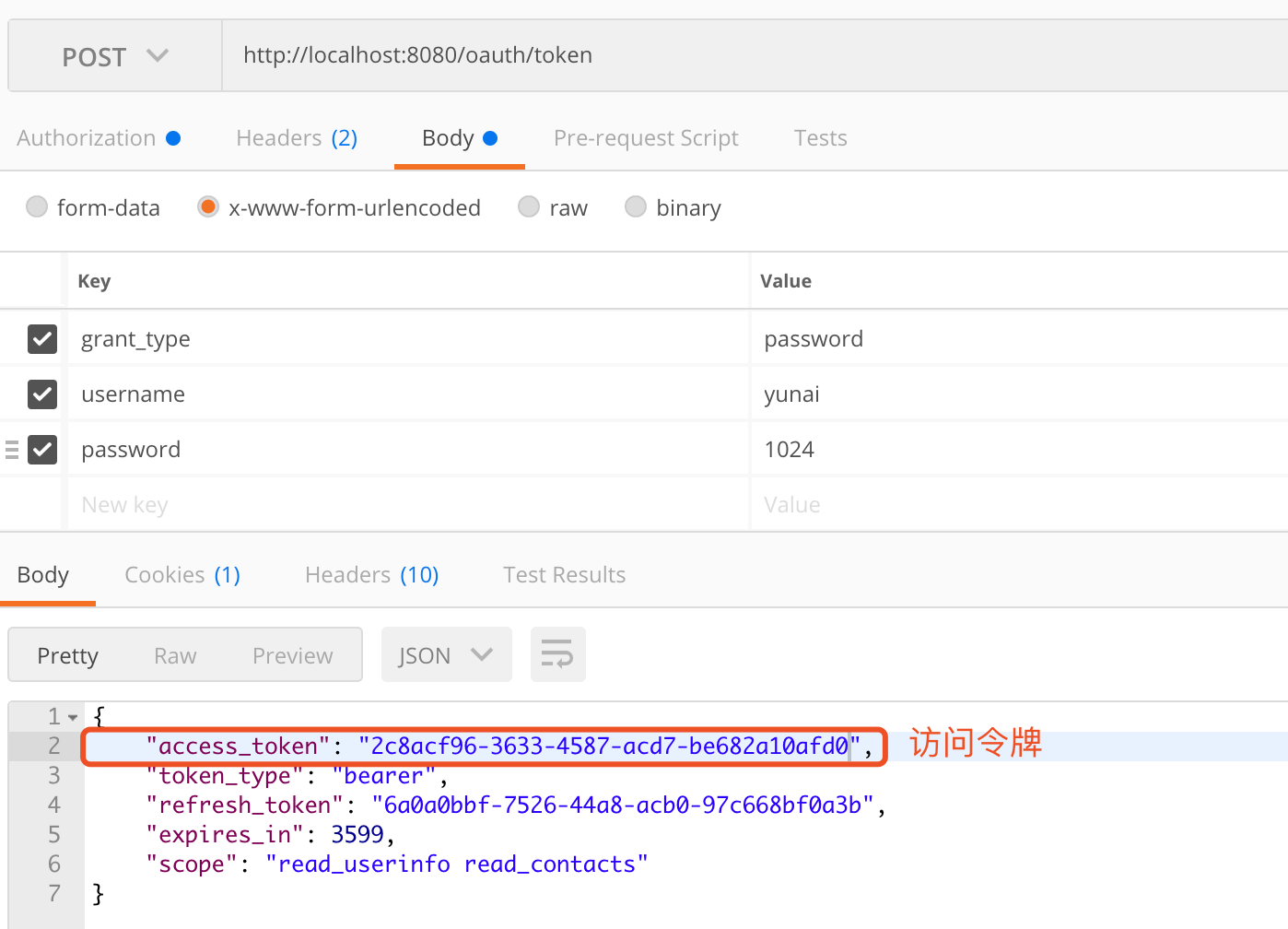
Task: Open the Tests tab
Action: point(820,138)
